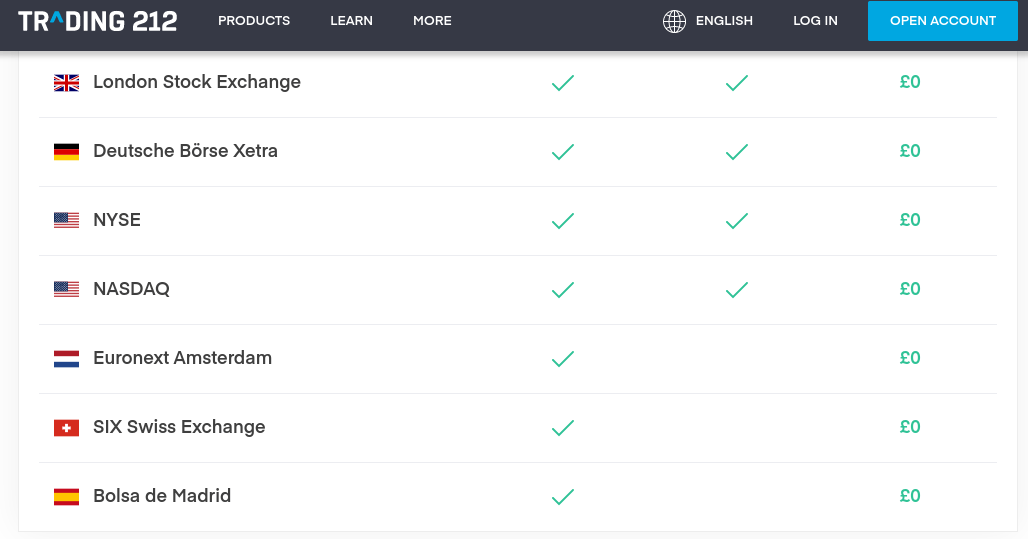1028x539 pixels.
Task: Click the US flag beside NYSE
Action: click(66, 220)
